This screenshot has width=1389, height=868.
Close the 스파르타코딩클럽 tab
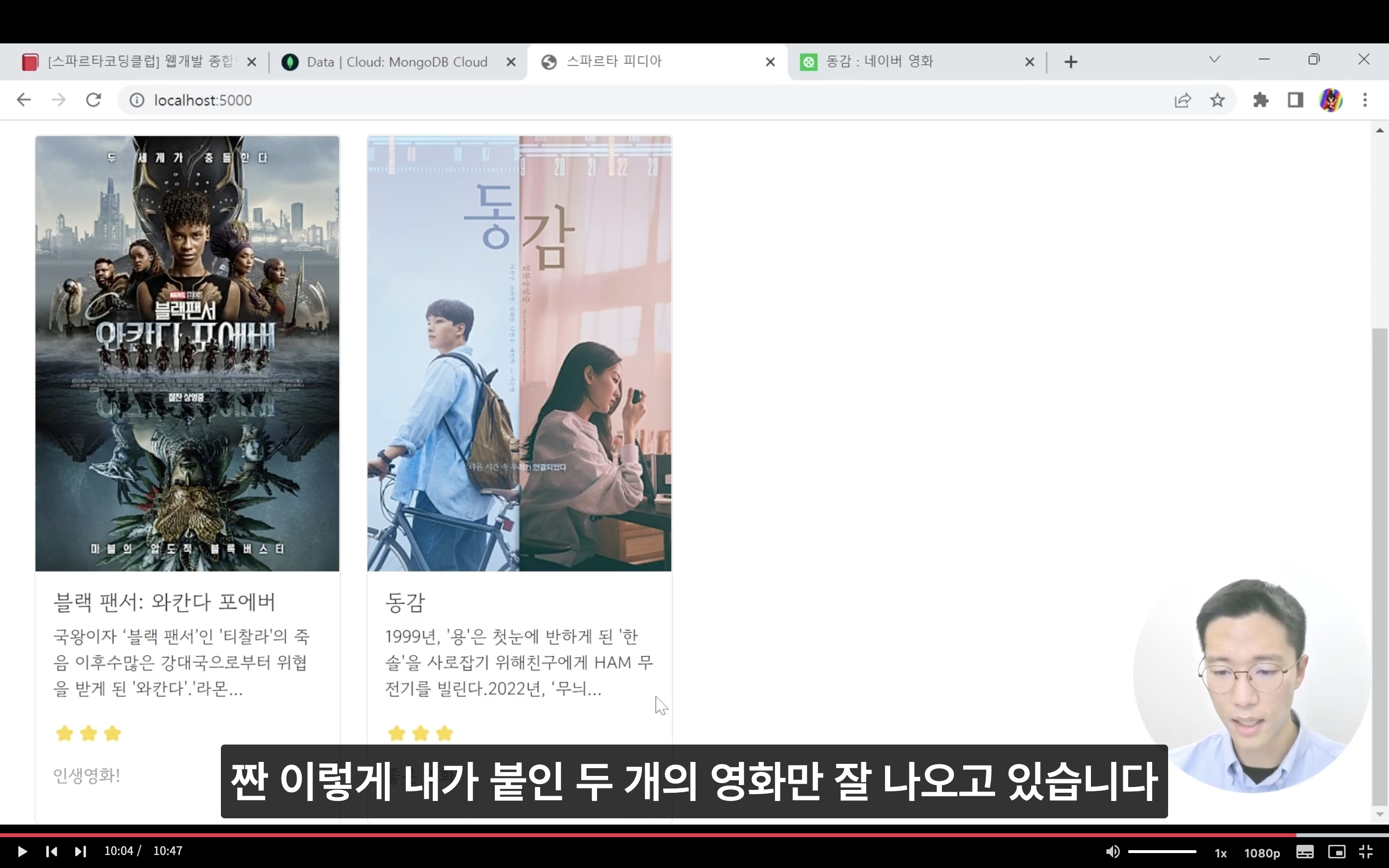click(x=251, y=62)
